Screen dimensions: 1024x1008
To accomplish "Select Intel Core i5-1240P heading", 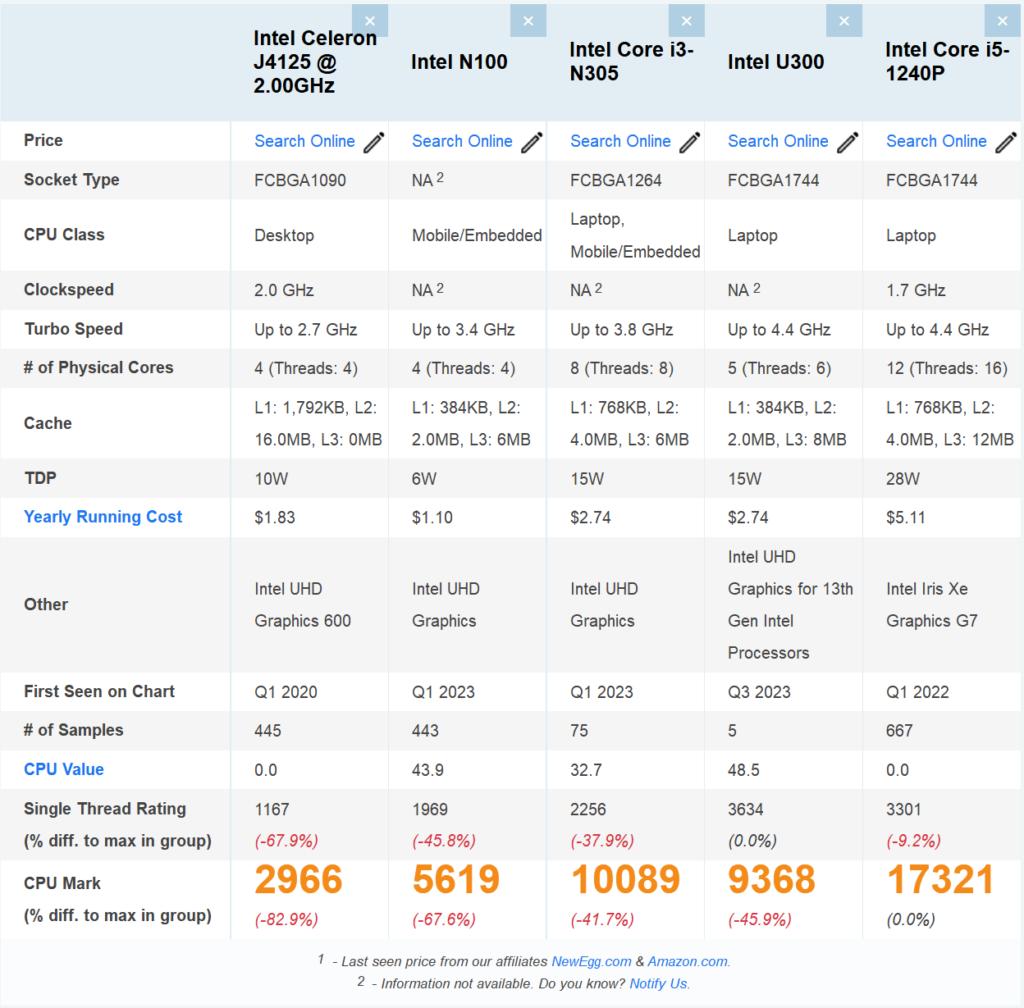I will coord(947,62).
